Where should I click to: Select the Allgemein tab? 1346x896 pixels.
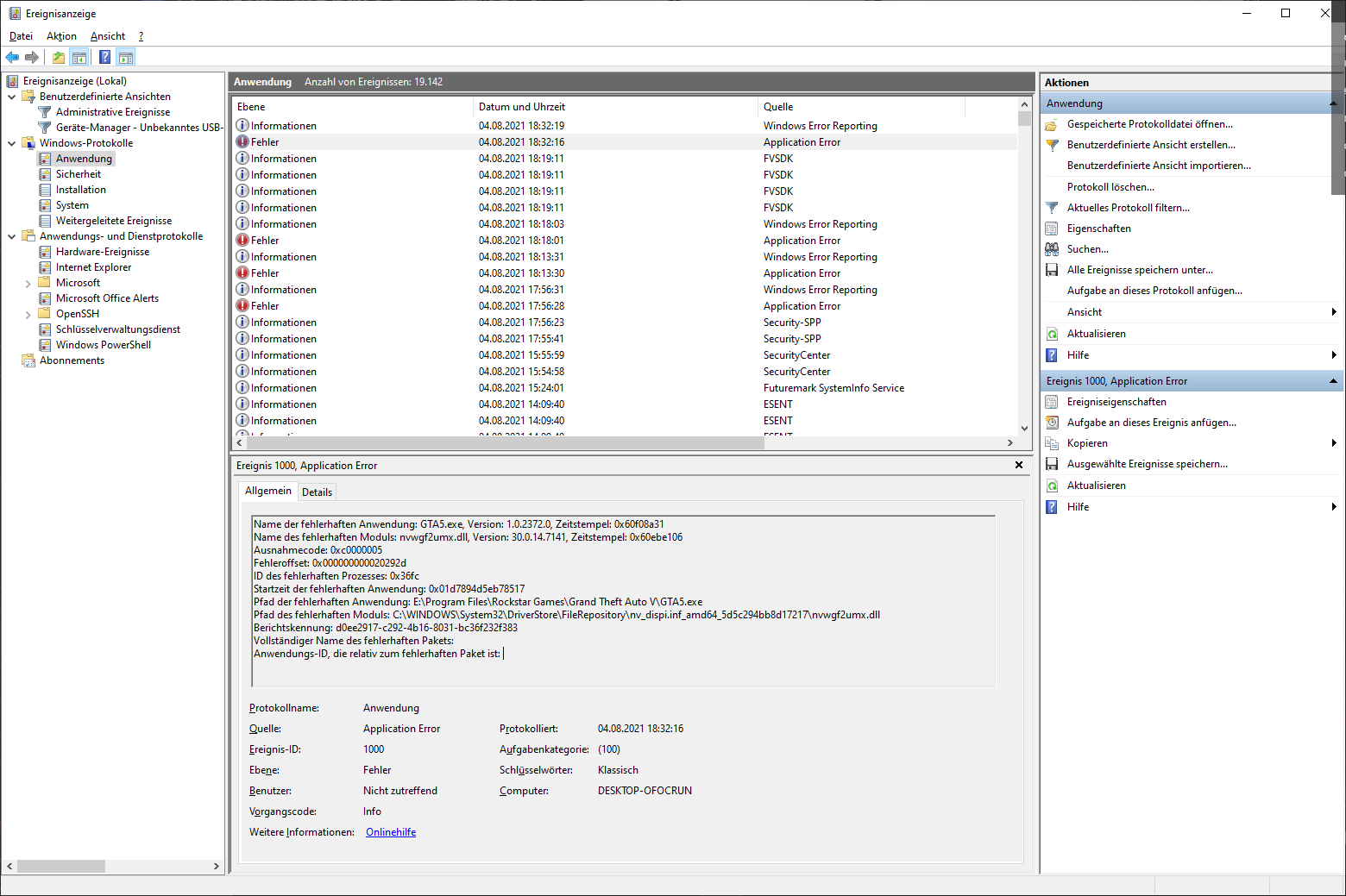[268, 491]
